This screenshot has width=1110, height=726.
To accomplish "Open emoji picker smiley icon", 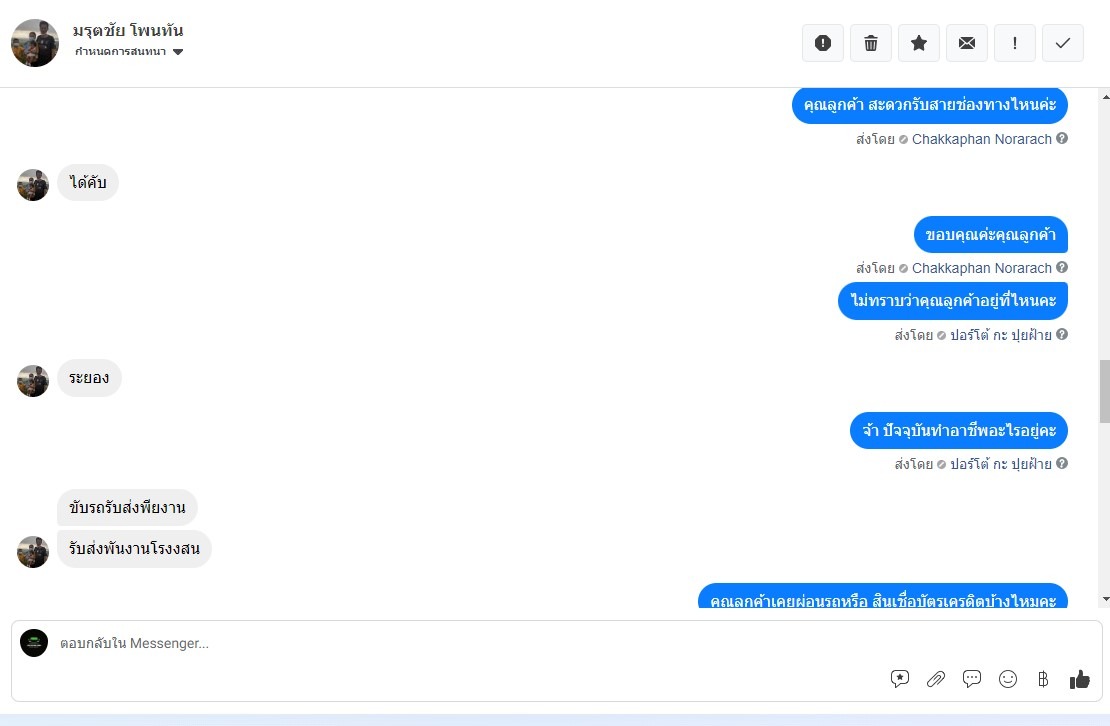I will click(1008, 679).
